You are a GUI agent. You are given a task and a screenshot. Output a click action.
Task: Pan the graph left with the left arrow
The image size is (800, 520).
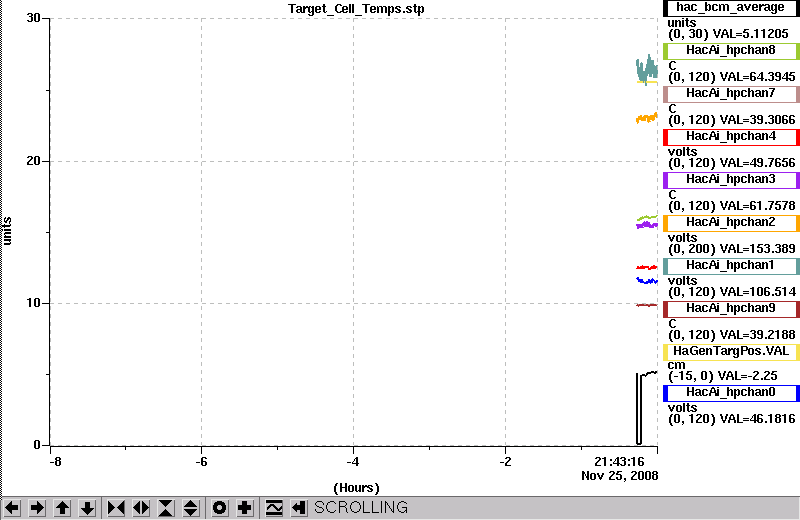(x=12, y=508)
